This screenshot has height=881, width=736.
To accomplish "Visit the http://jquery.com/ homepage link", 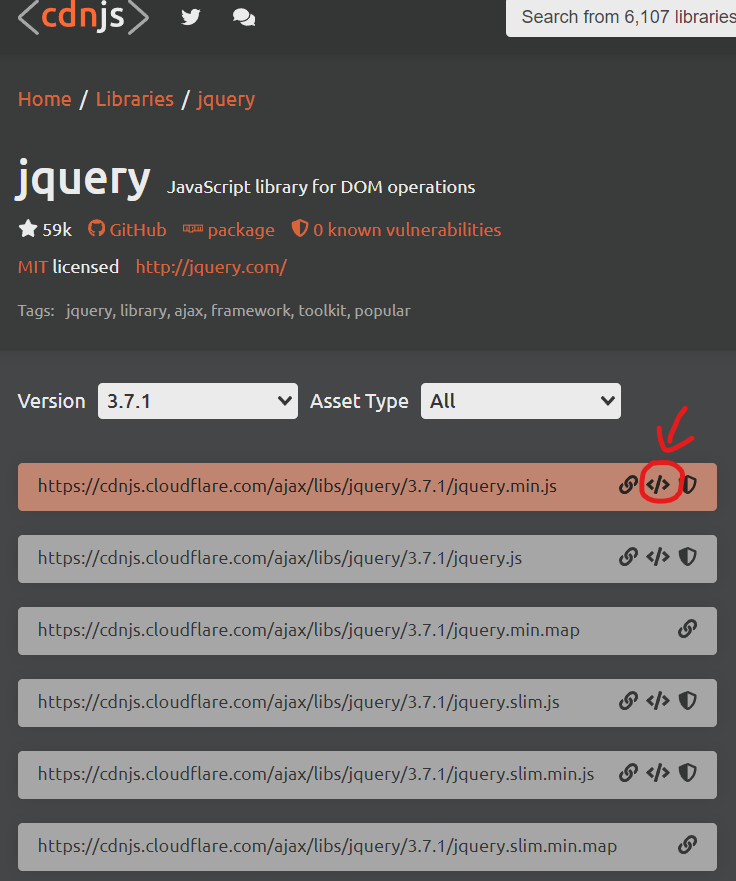I will 211,267.
